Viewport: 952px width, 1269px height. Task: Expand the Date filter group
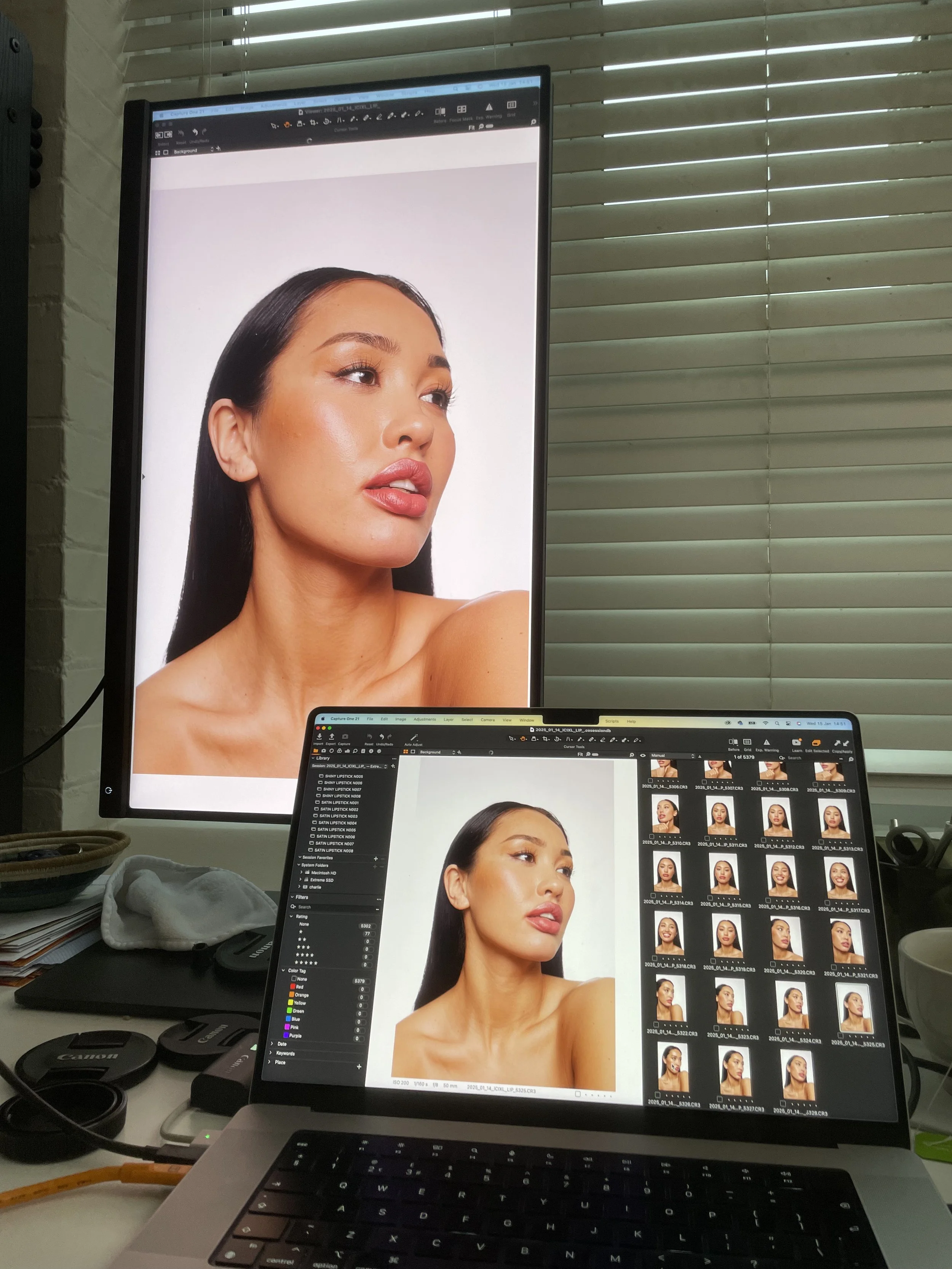click(x=272, y=1044)
